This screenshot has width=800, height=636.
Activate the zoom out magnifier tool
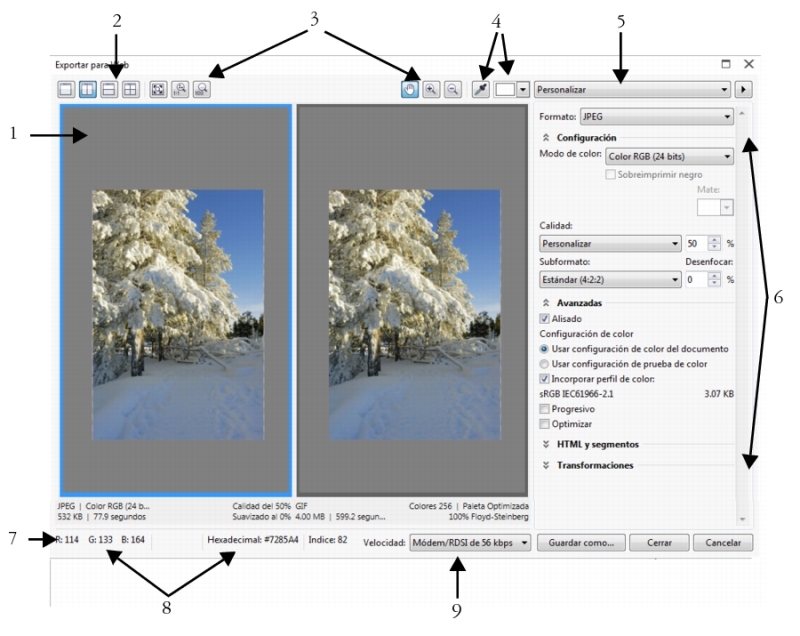point(453,88)
